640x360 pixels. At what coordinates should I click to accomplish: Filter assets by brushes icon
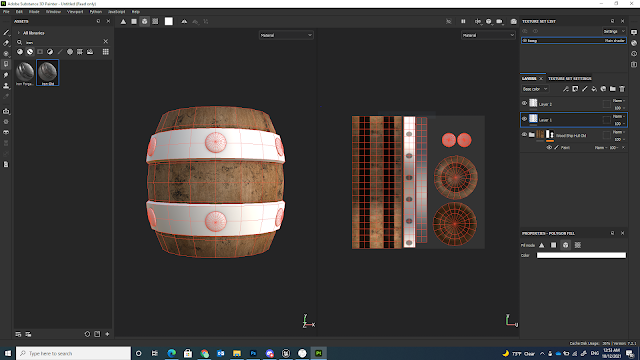click(x=60, y=52)
